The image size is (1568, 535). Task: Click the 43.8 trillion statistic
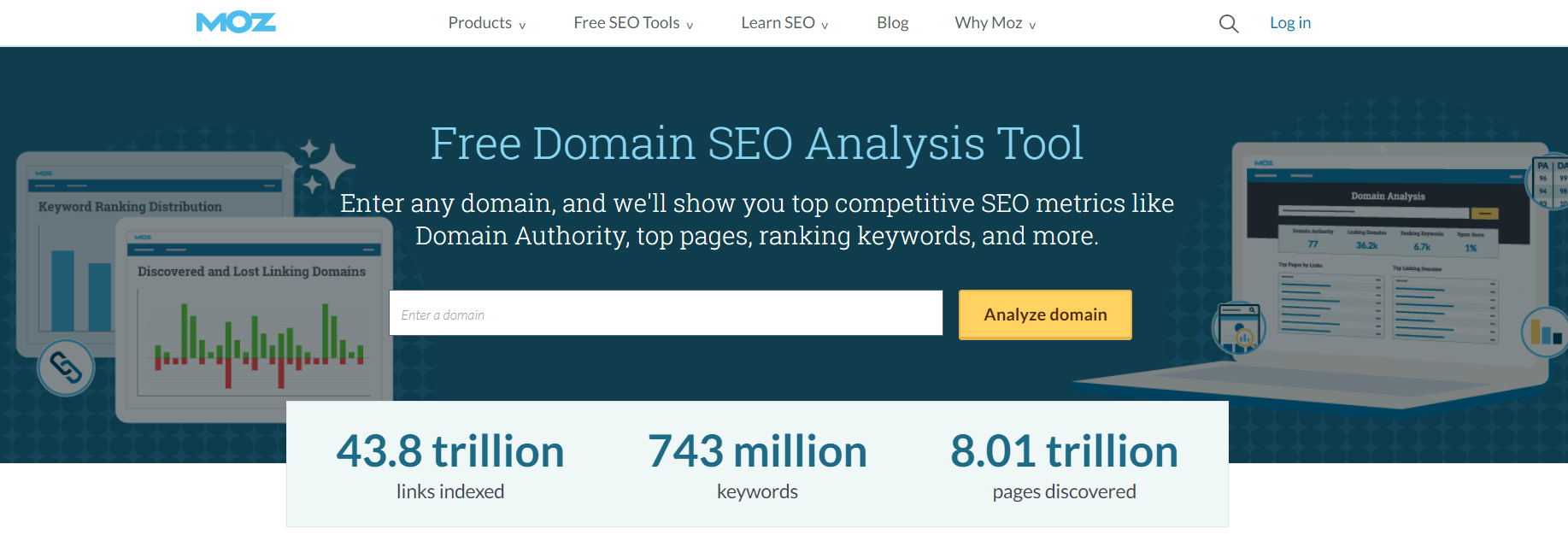click(x=450, y=451)
